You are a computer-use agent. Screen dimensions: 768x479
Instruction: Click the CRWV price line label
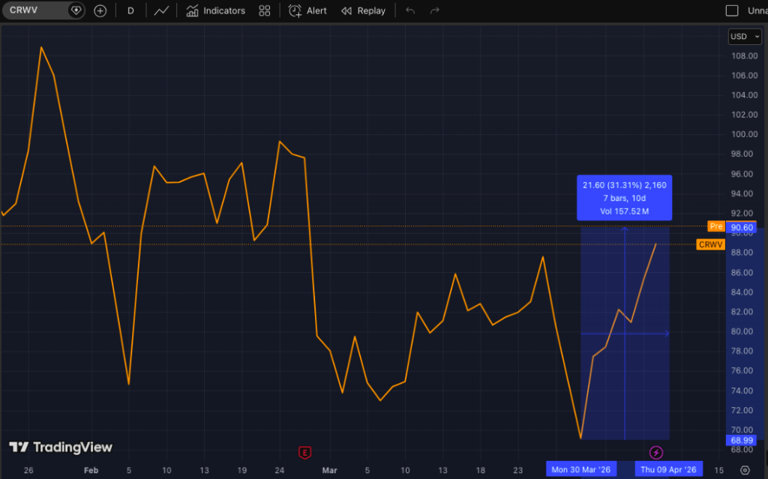(711, 244)
